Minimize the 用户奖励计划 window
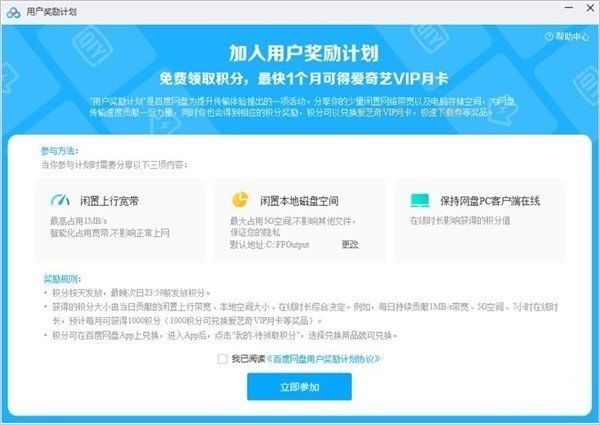The height and width of the screenshot is (425, 600). point(569,7)
